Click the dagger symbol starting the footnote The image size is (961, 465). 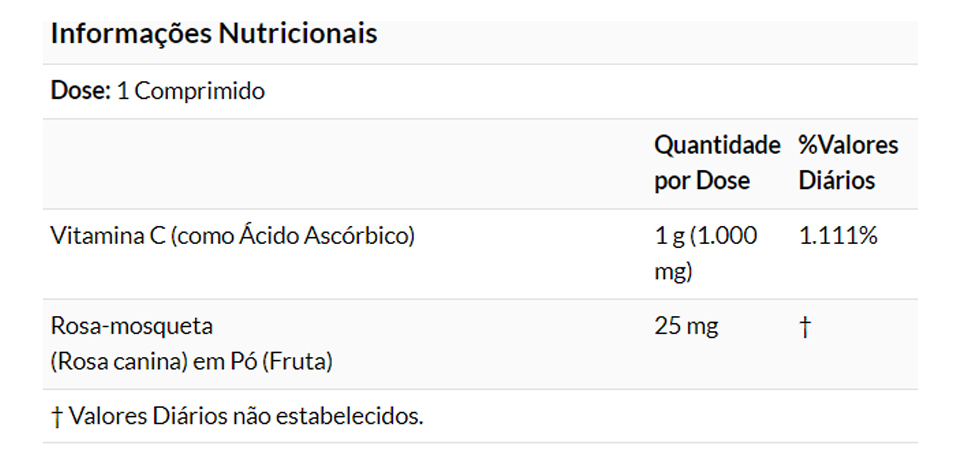point(56,416)
